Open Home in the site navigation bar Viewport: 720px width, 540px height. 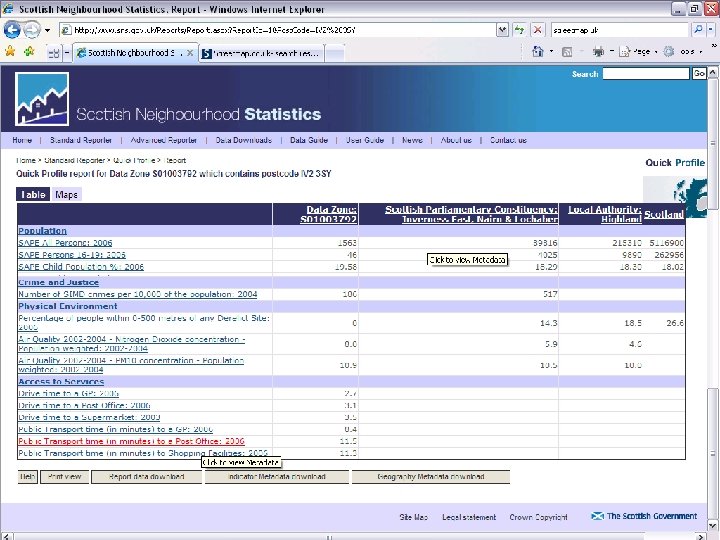click(22, 140)
